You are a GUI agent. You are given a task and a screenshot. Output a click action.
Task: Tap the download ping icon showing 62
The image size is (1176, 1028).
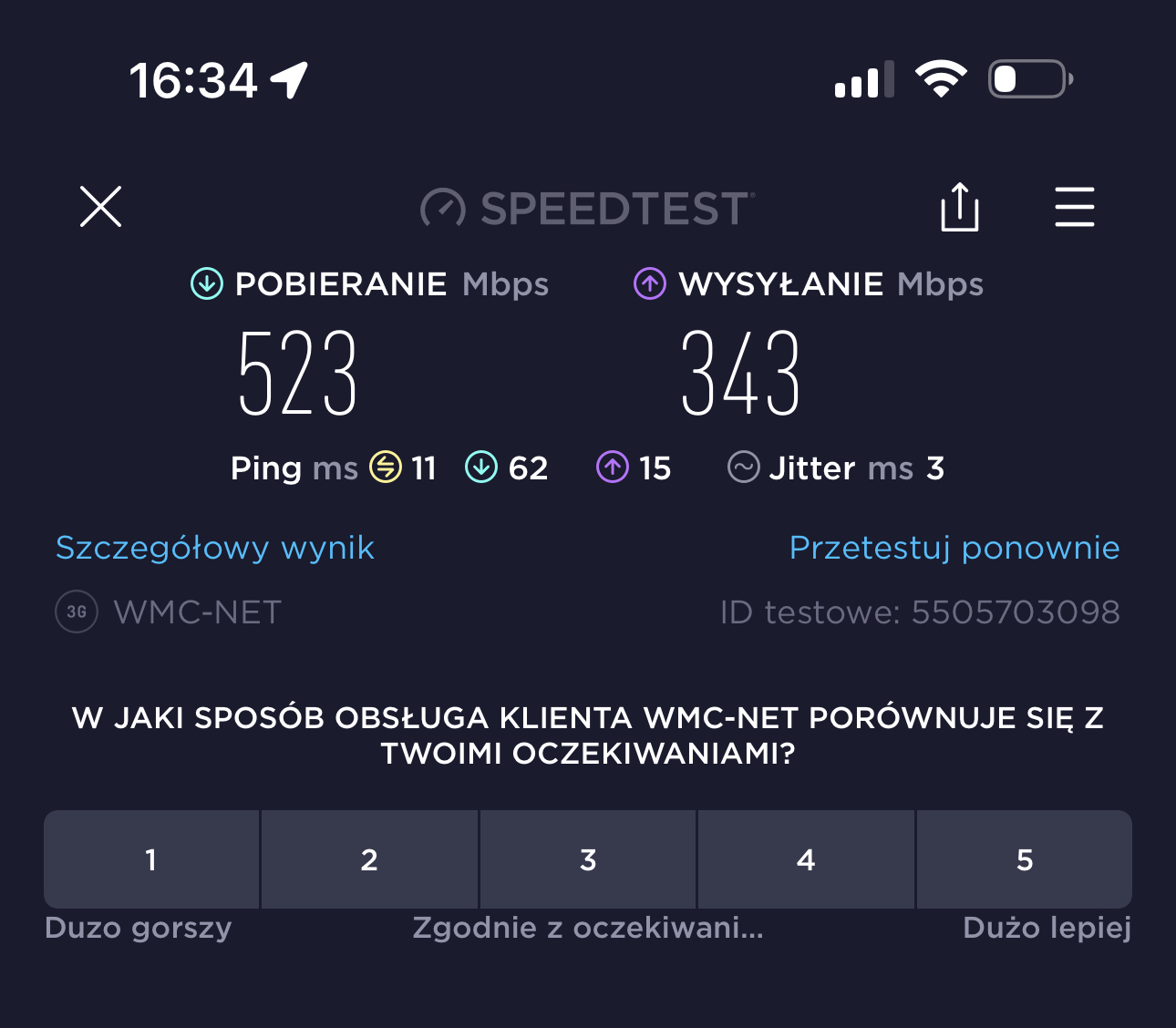[x=481, y=468]
